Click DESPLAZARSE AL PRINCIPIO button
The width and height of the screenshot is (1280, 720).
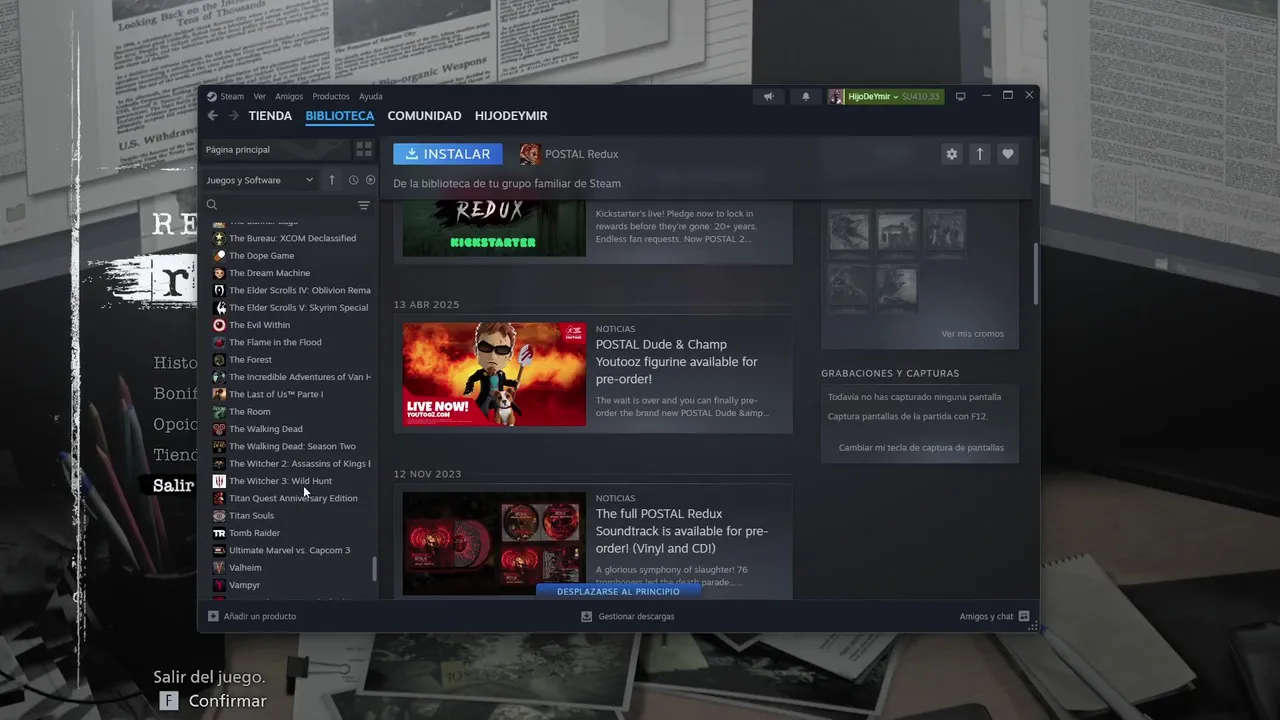point(618,591)
